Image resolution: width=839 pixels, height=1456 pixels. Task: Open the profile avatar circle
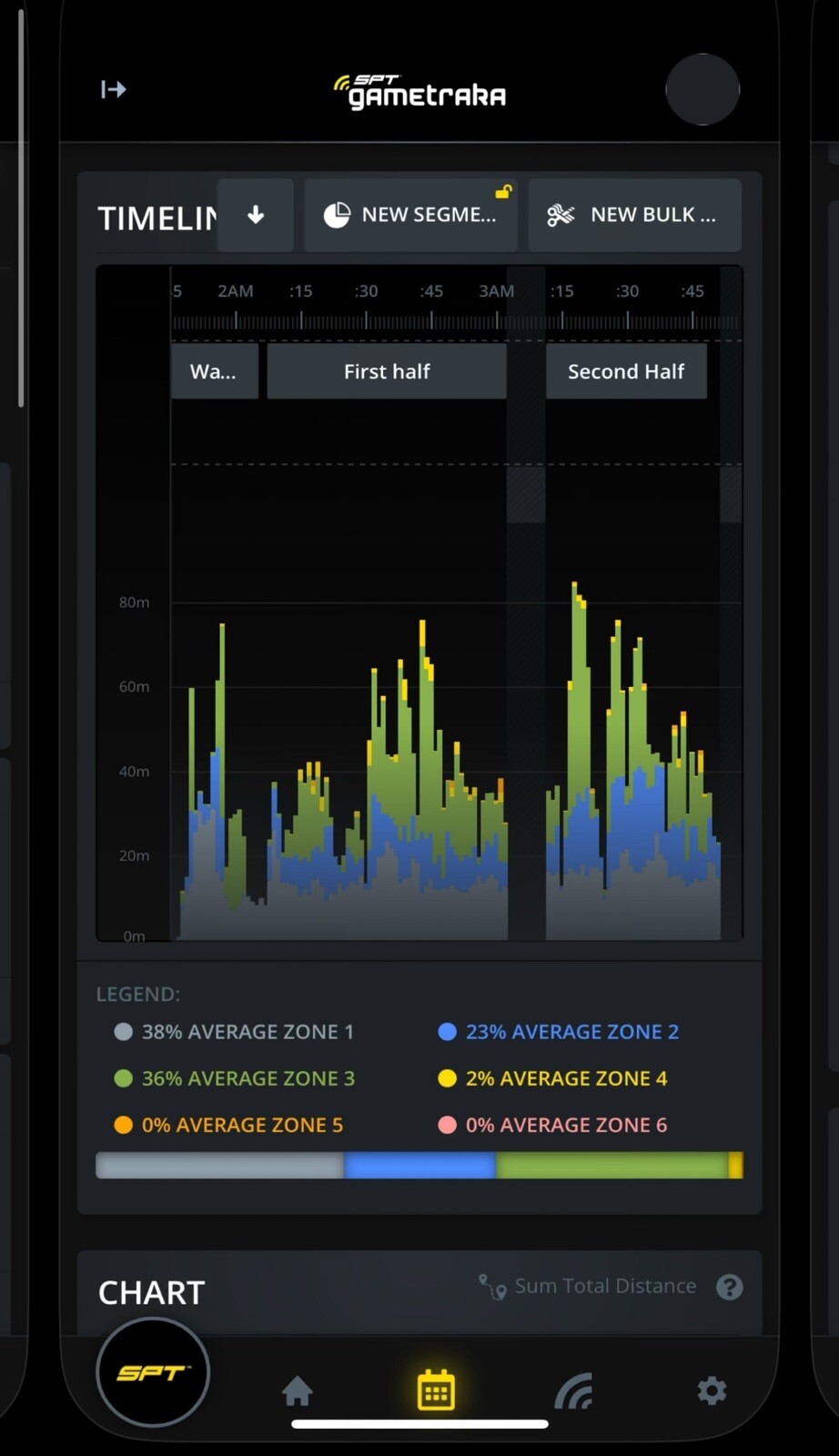click(703, 89)
